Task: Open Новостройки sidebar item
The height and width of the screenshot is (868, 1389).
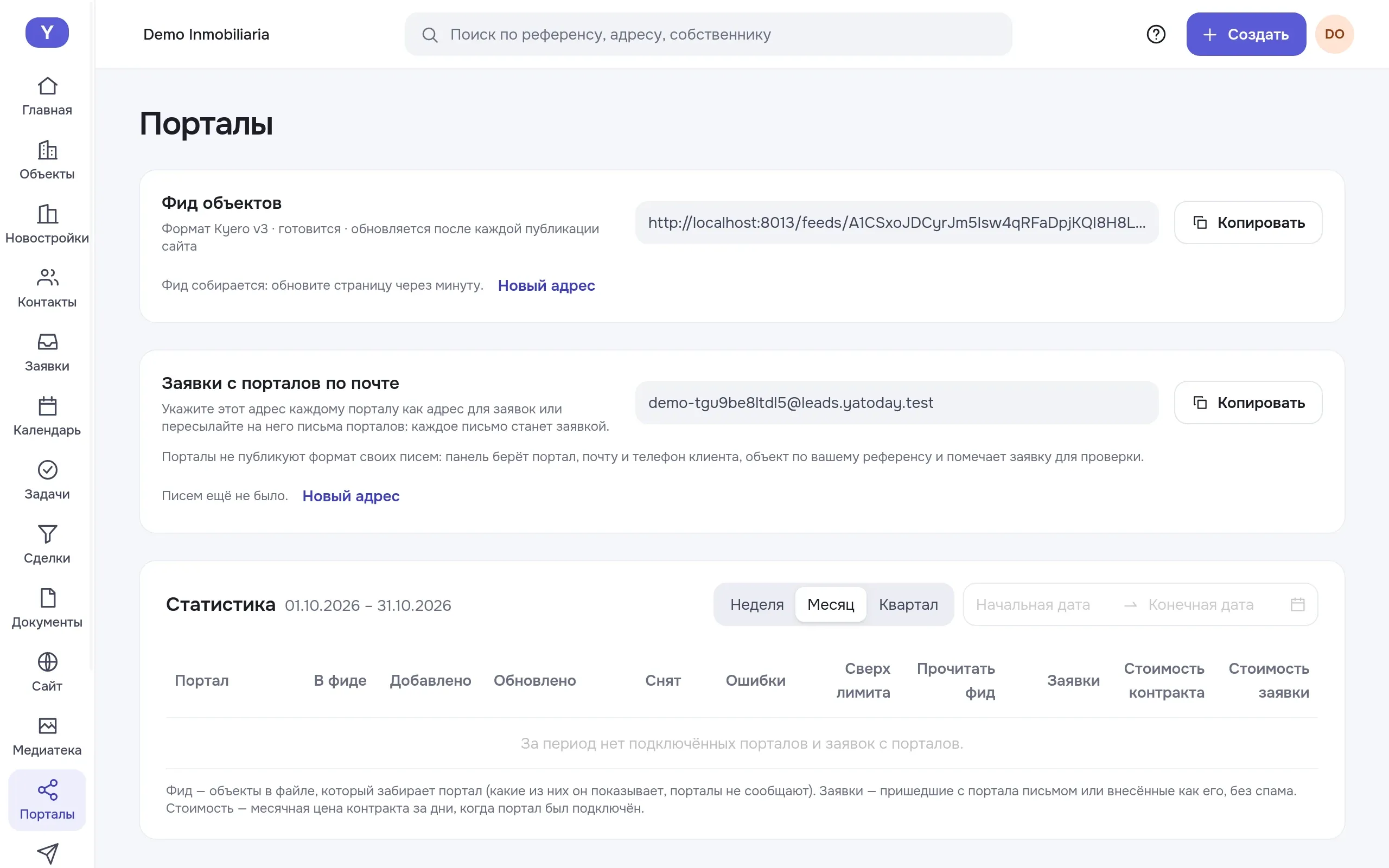Action: pos(47,225)
